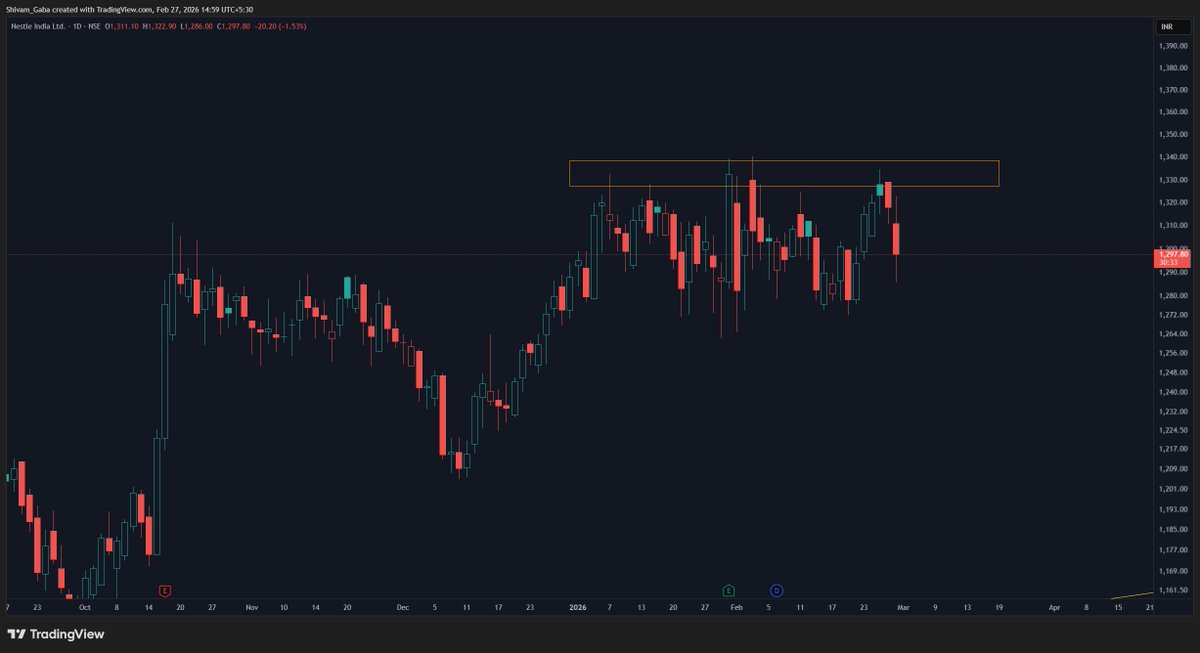
Task: Click the 1,330.00 price axis label
Action: [1171, 180]
